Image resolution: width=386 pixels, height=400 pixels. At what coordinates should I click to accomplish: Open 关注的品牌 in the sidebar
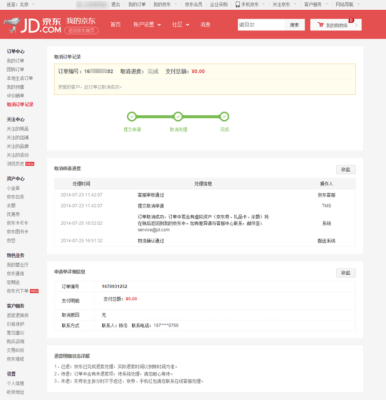(x=18, y=146)
